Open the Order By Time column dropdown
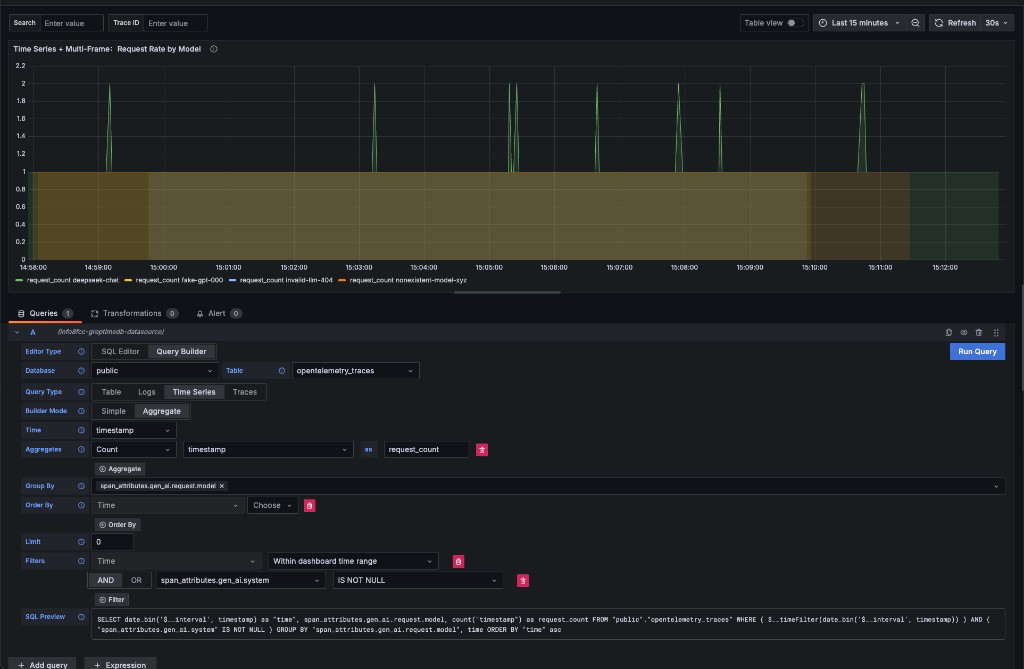 167,505
